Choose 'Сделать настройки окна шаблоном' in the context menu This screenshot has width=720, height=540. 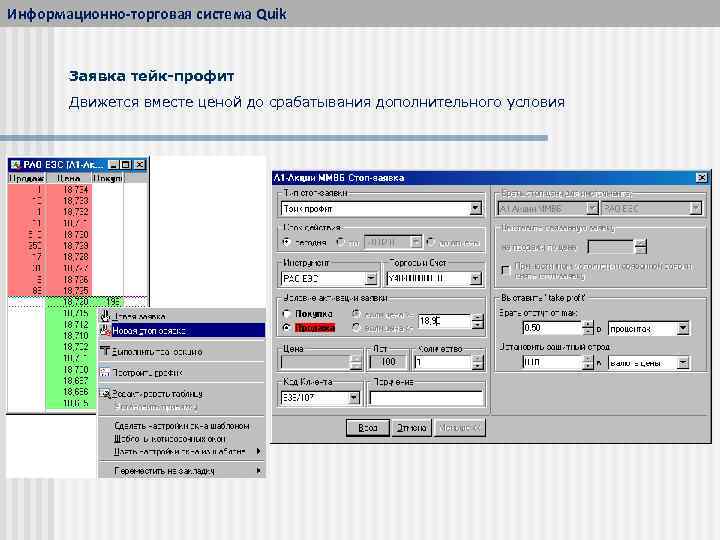click(x=182, y=426)
